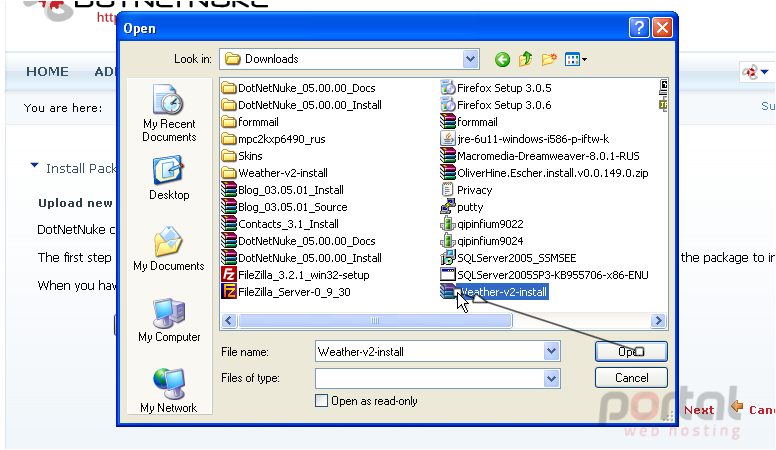Select the Firefox Setup 3.0.6 file
The width and height of the screenshot is (776, 450).
tap(496, 105)
